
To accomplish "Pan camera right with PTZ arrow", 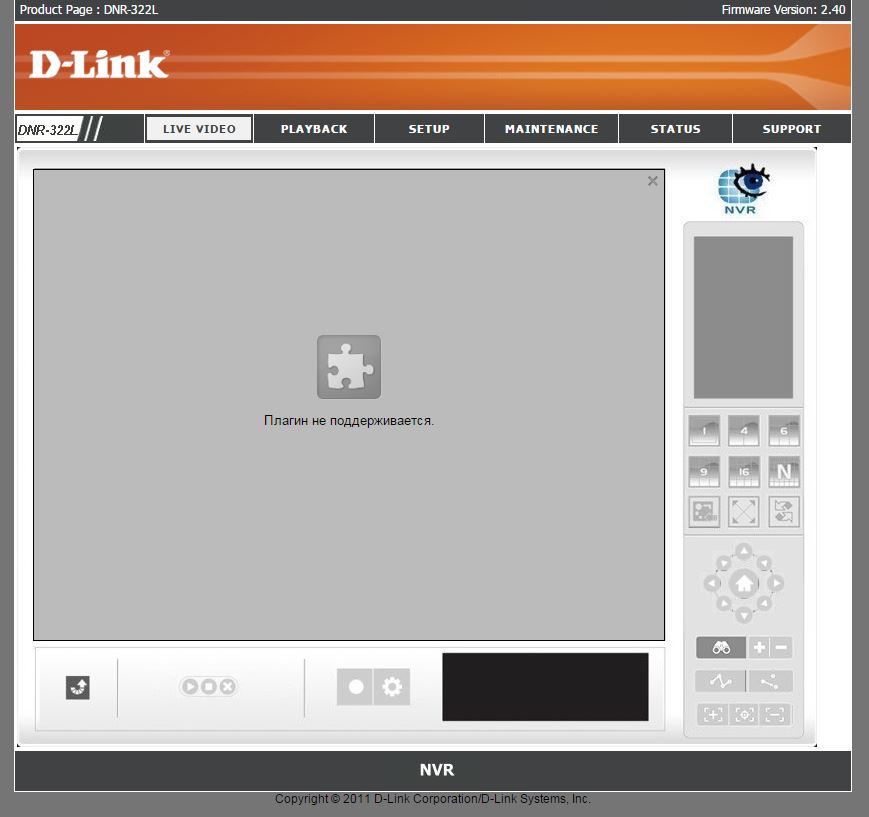I will point(776,583).
